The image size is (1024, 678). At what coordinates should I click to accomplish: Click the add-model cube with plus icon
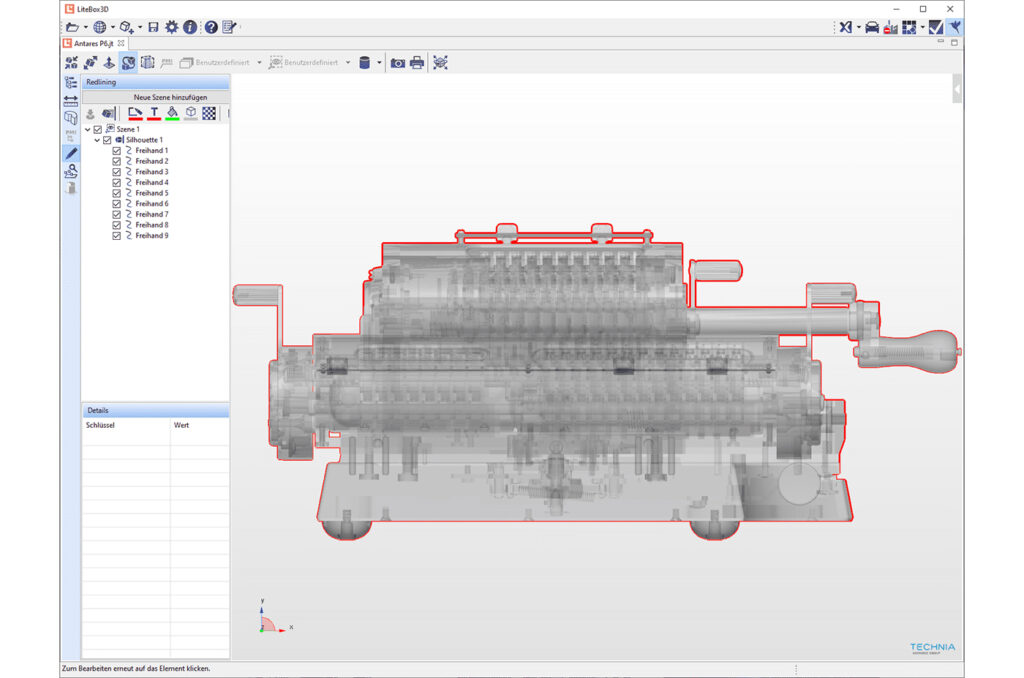127,27
